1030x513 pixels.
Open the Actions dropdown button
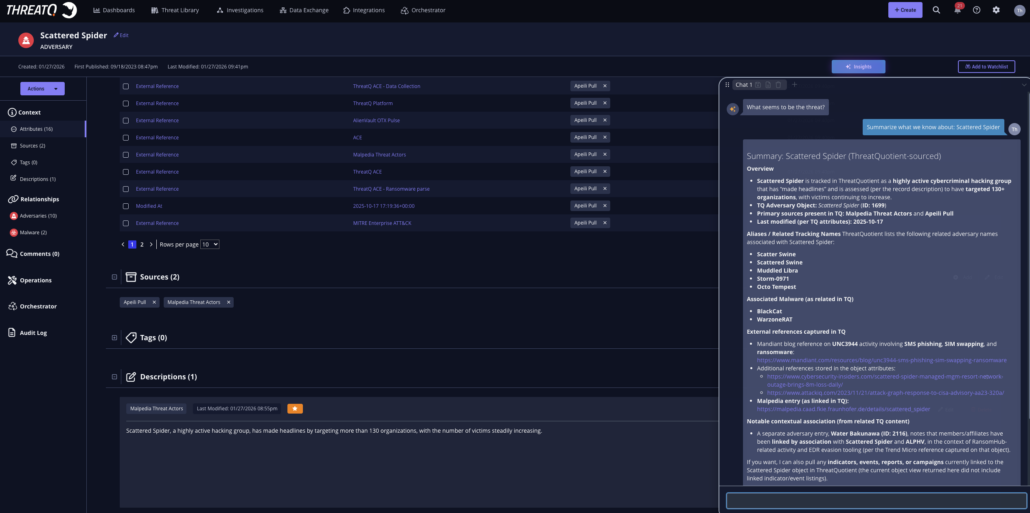(x=42, y=89)
